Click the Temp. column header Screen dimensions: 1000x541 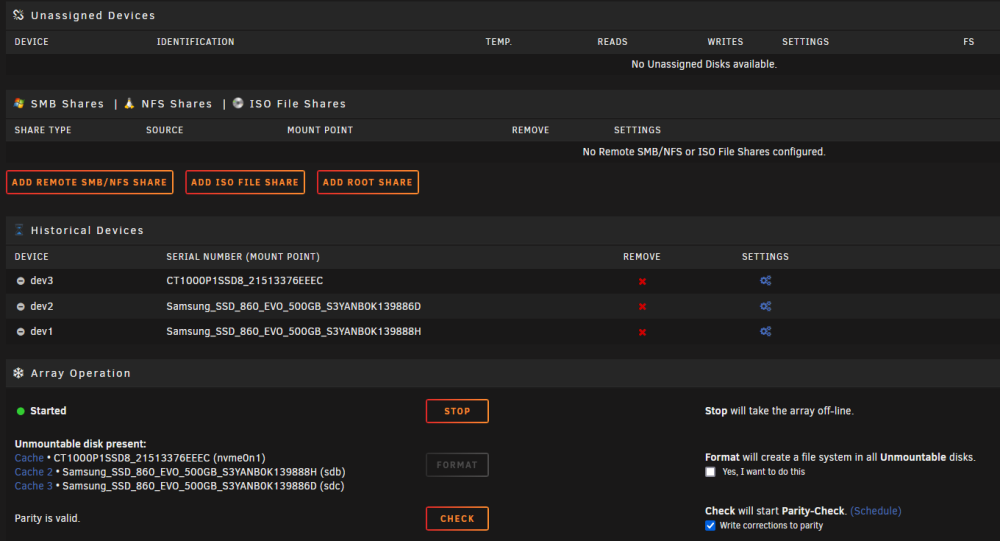coord(499,41)
